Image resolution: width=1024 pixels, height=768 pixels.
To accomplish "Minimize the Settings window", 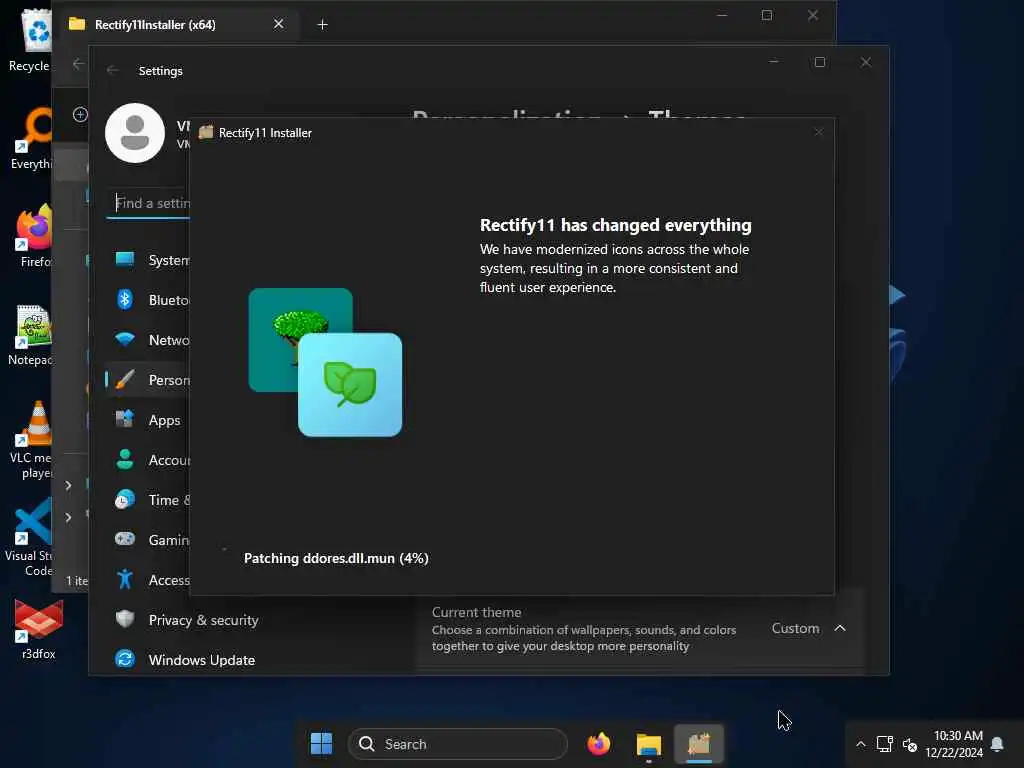I will [774, 62].
